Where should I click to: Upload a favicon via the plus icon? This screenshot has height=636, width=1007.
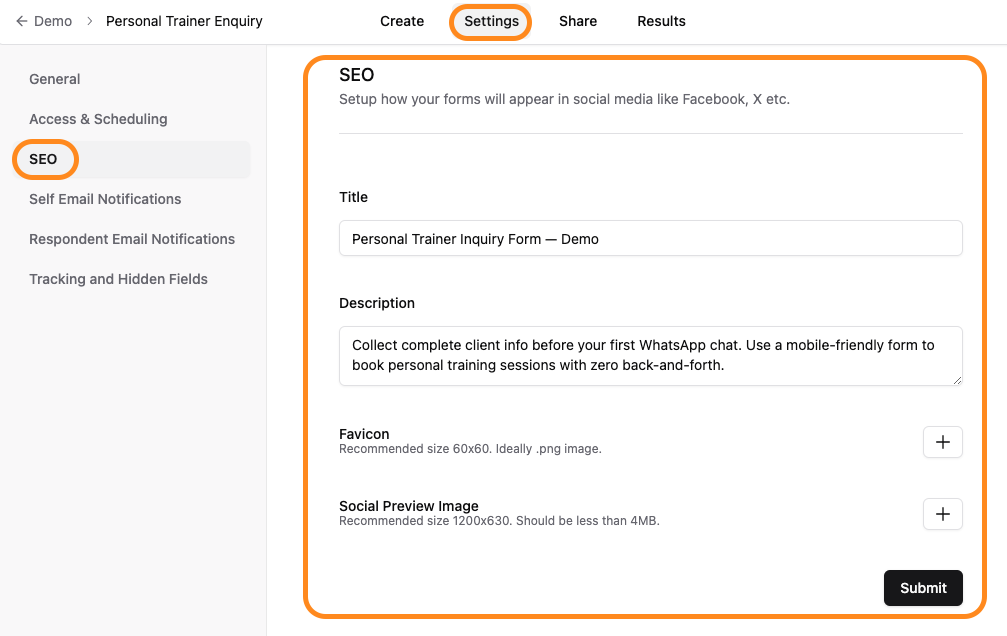click(942, 441)
